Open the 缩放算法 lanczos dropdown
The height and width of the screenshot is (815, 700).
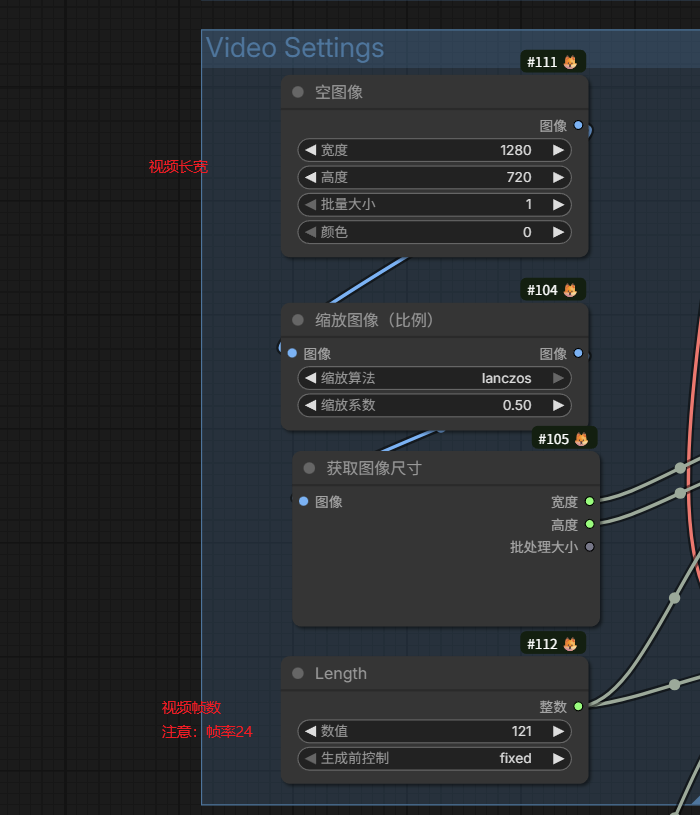(434, 378)
